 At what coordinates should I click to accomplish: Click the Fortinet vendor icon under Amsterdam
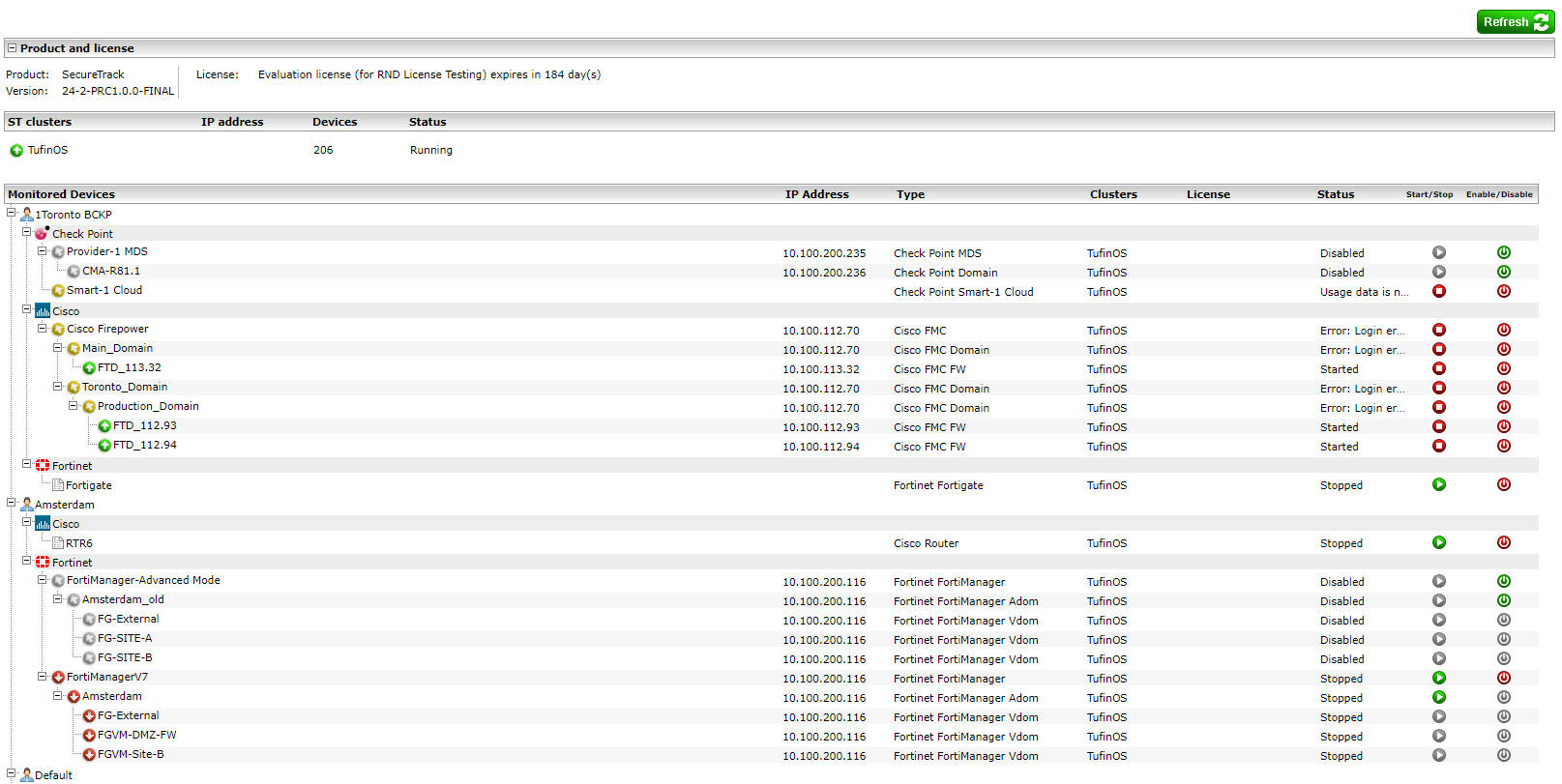(43, 563)
